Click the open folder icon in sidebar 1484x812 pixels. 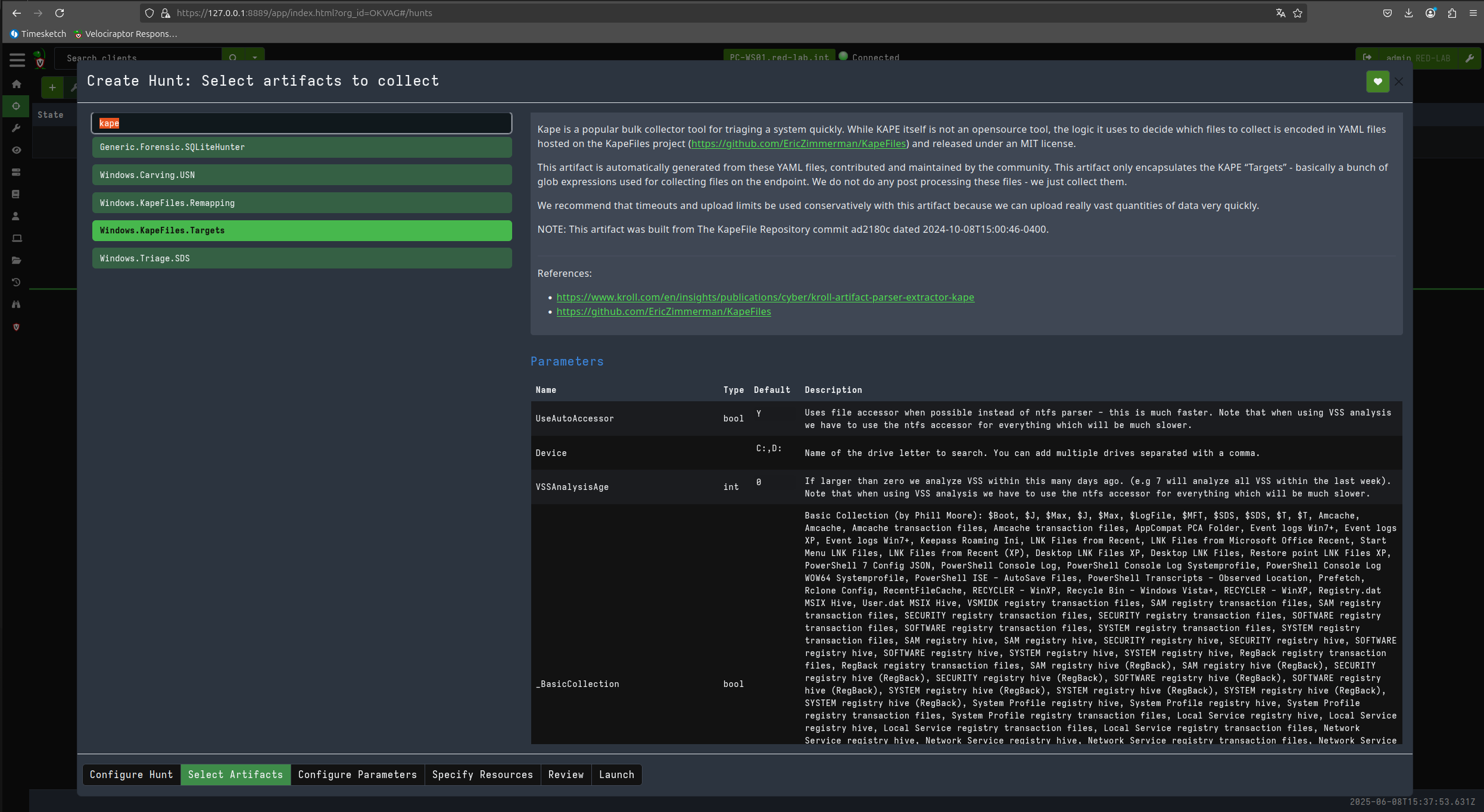(x=17, y=260)
